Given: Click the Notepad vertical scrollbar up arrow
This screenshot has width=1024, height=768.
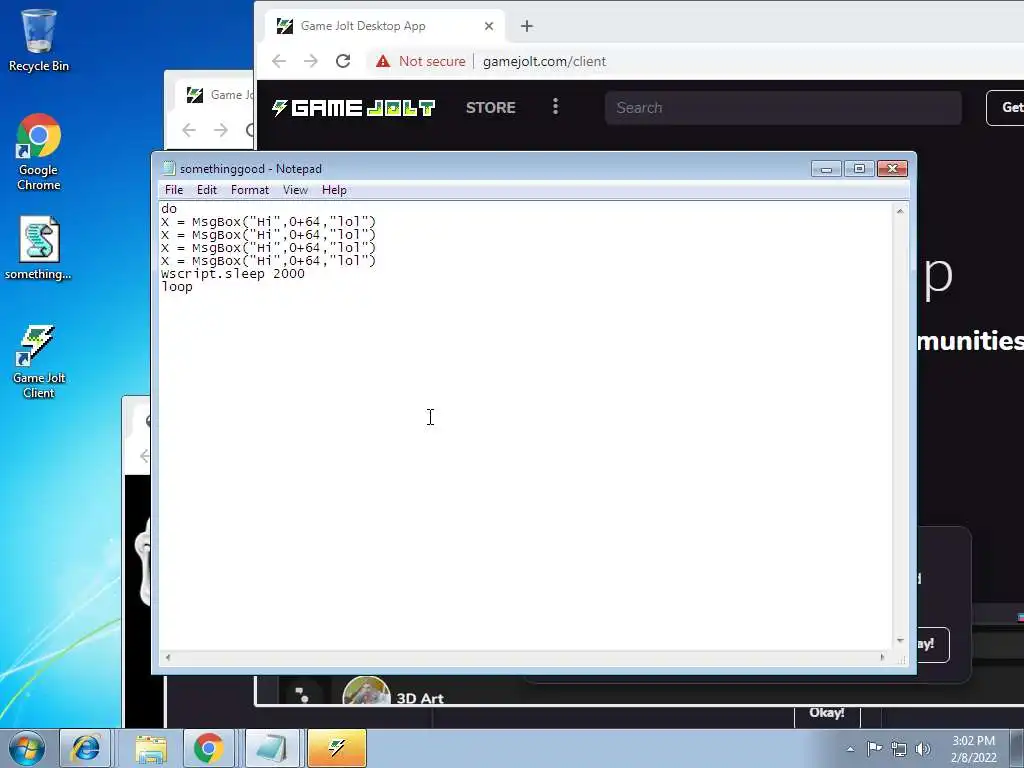Looking at the screenshot, I should click(900, 211).
